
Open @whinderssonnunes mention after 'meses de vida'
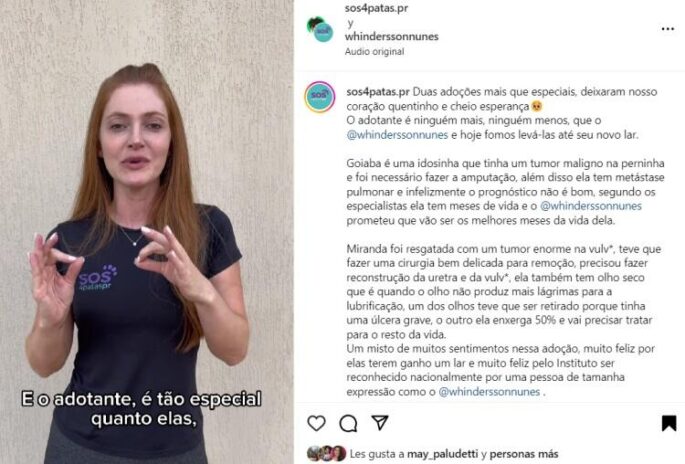tap(591, 206)
